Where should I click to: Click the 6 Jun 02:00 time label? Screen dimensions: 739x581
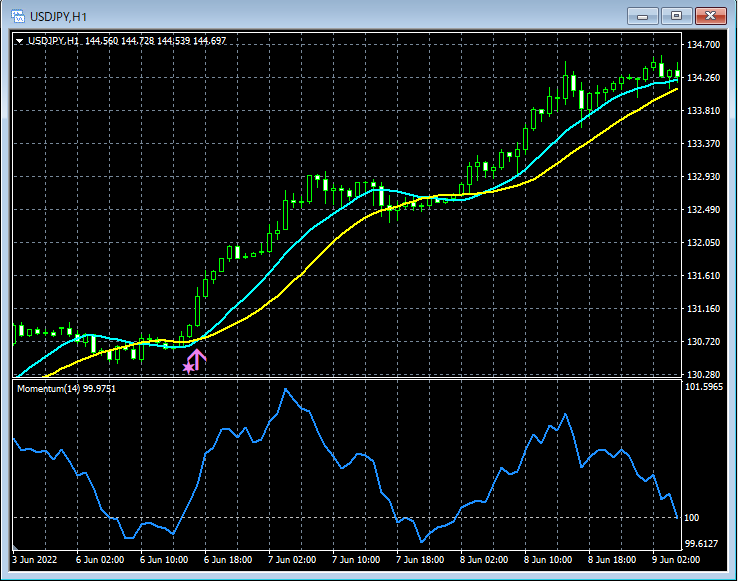(x=100, y=560)
